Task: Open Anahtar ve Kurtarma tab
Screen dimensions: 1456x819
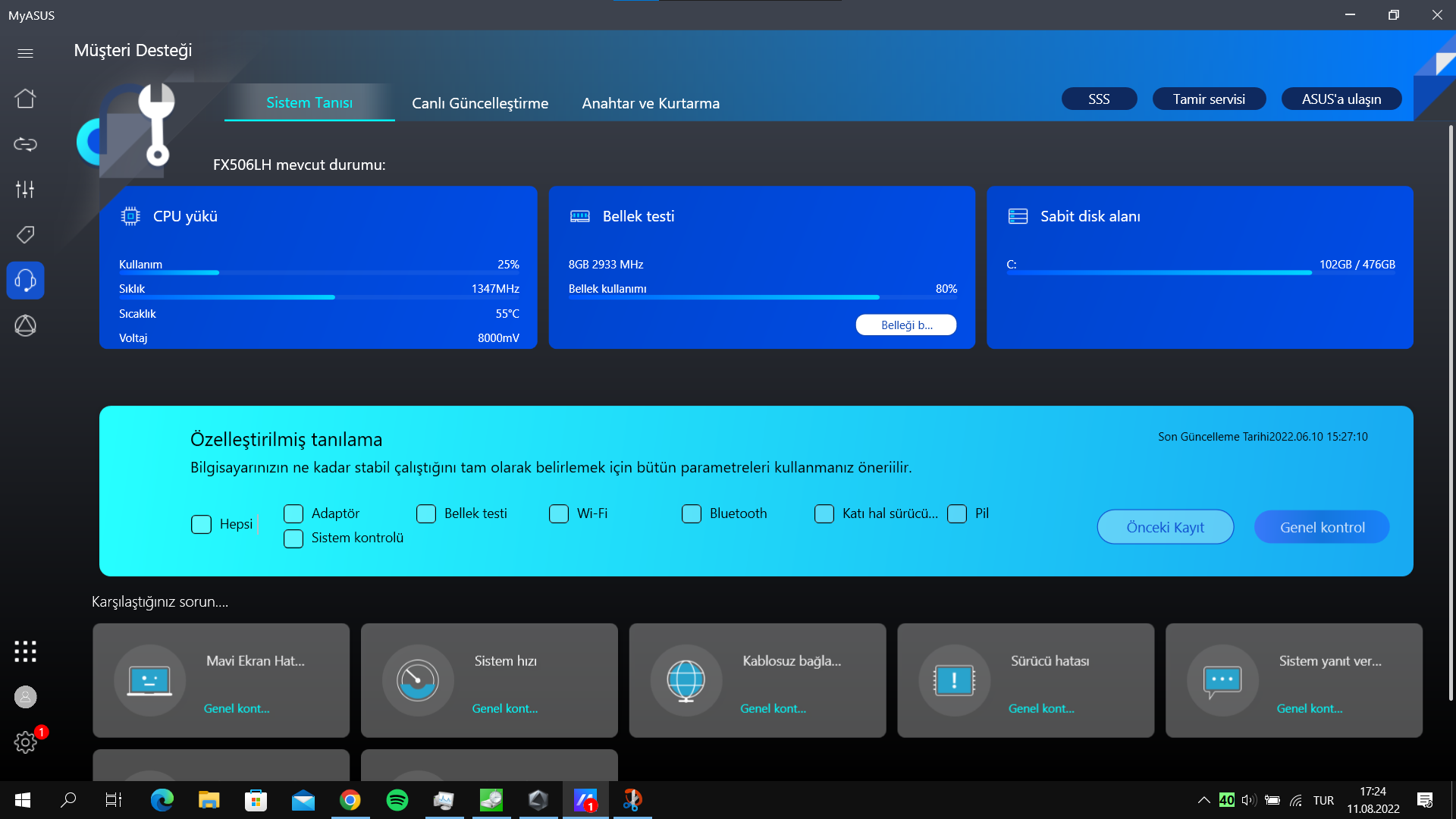Action: (x=650, y=103)
